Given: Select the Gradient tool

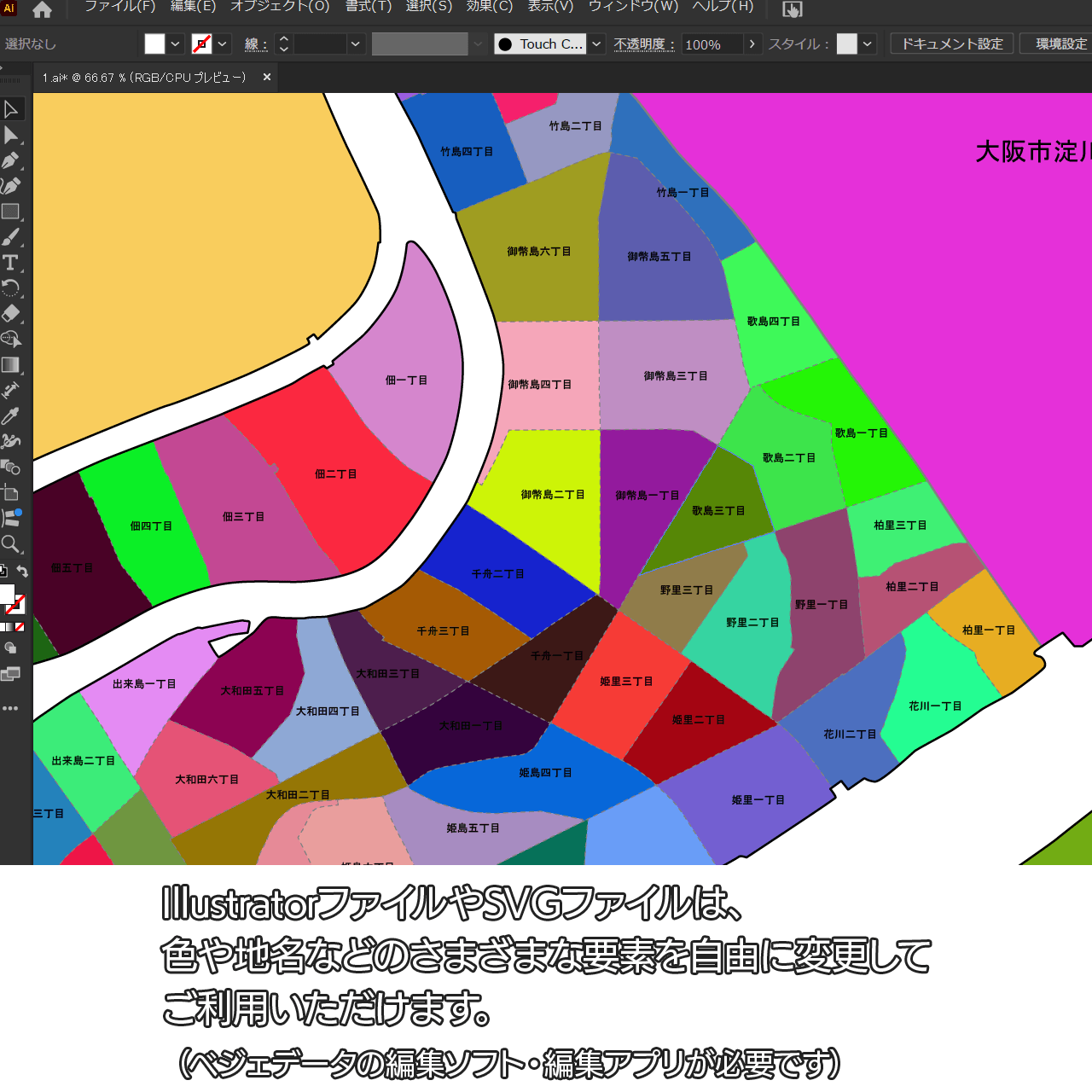Looking at the screenshot, I should [11, 365].
